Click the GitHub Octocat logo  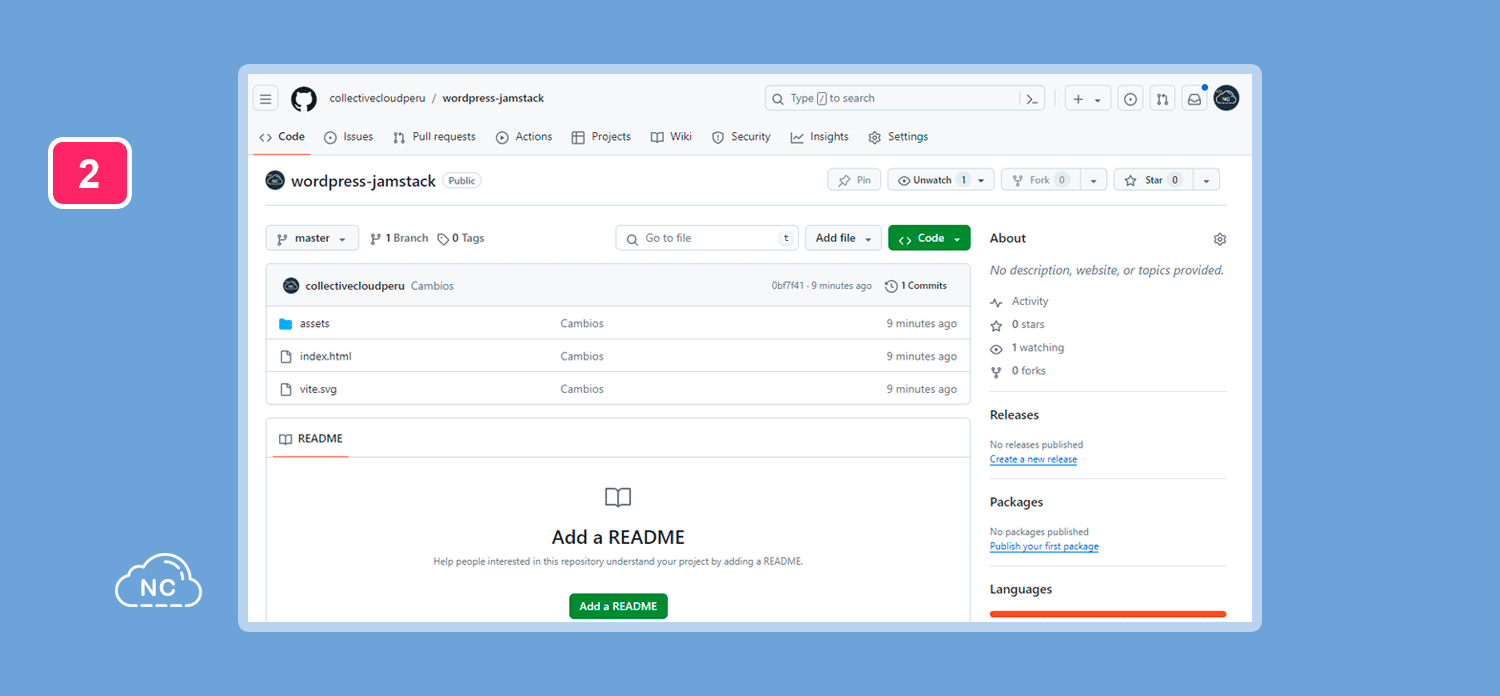coord(304,99)
